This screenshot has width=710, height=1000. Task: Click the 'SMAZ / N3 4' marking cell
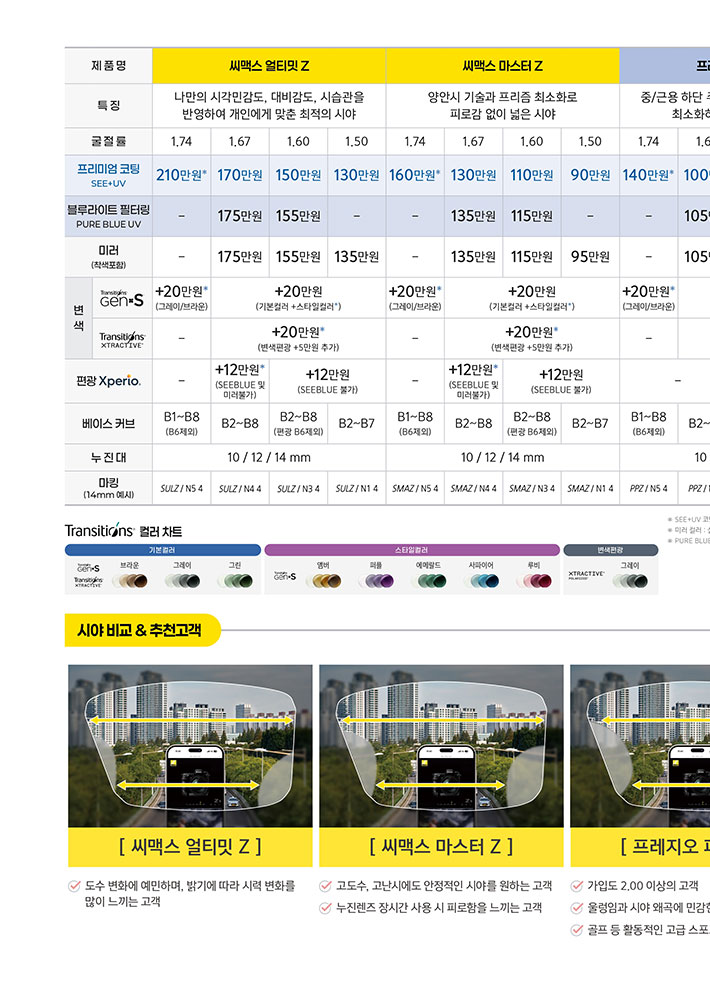[532, 489]
